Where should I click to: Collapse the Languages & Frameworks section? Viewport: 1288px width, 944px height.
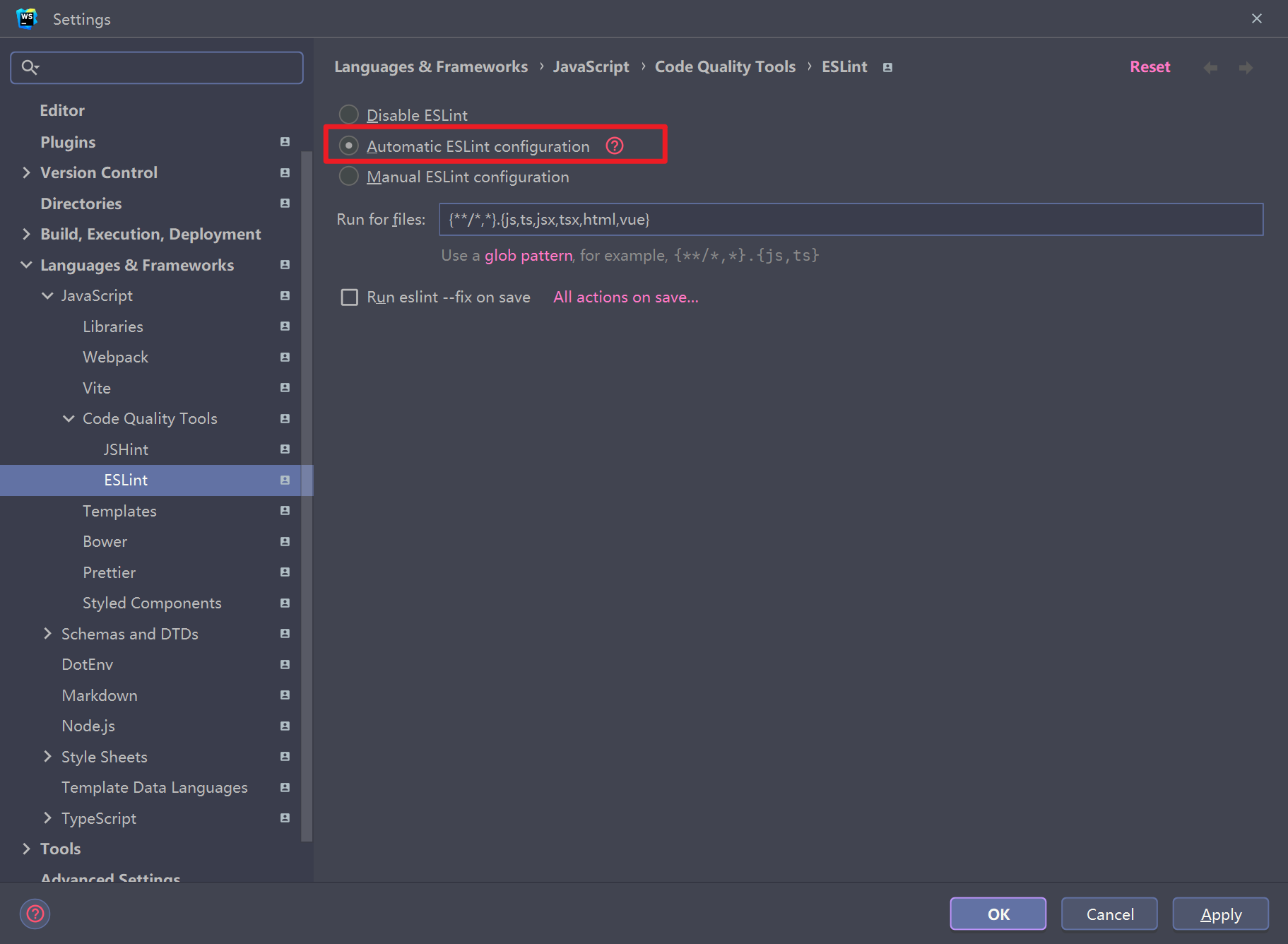(26, 264)
